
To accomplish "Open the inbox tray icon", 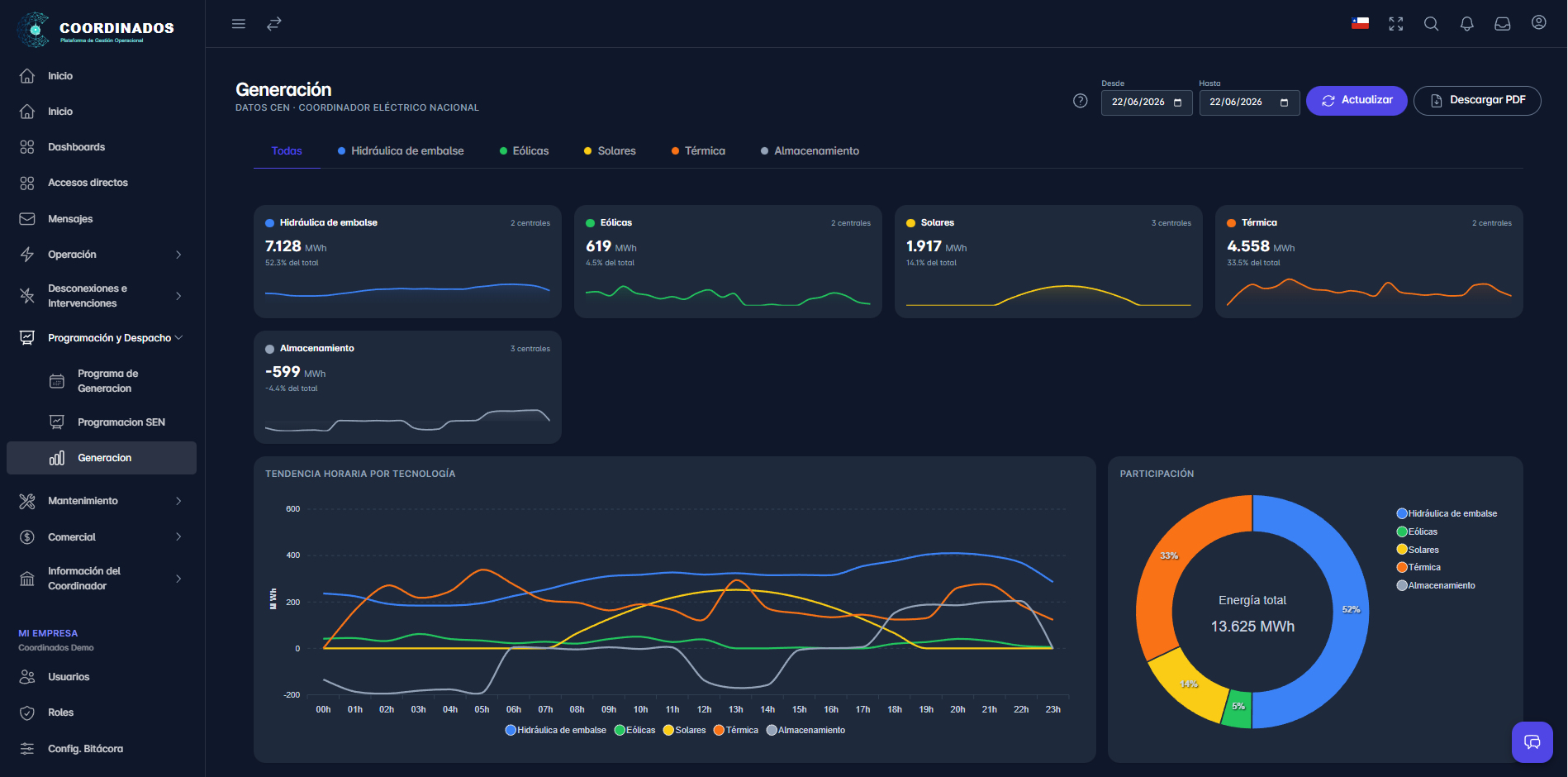I will tap(1503, 24).
